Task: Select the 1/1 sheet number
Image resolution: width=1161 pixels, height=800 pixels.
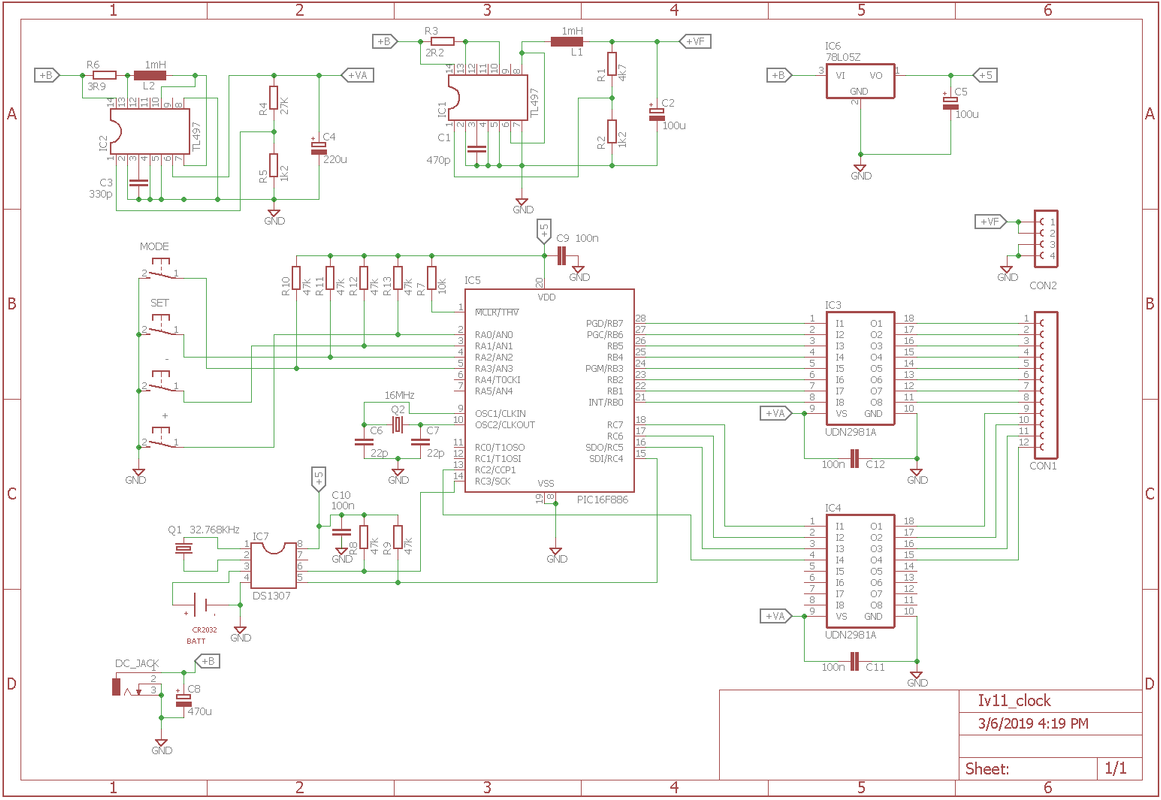Action: click(x=1115, y=768)
